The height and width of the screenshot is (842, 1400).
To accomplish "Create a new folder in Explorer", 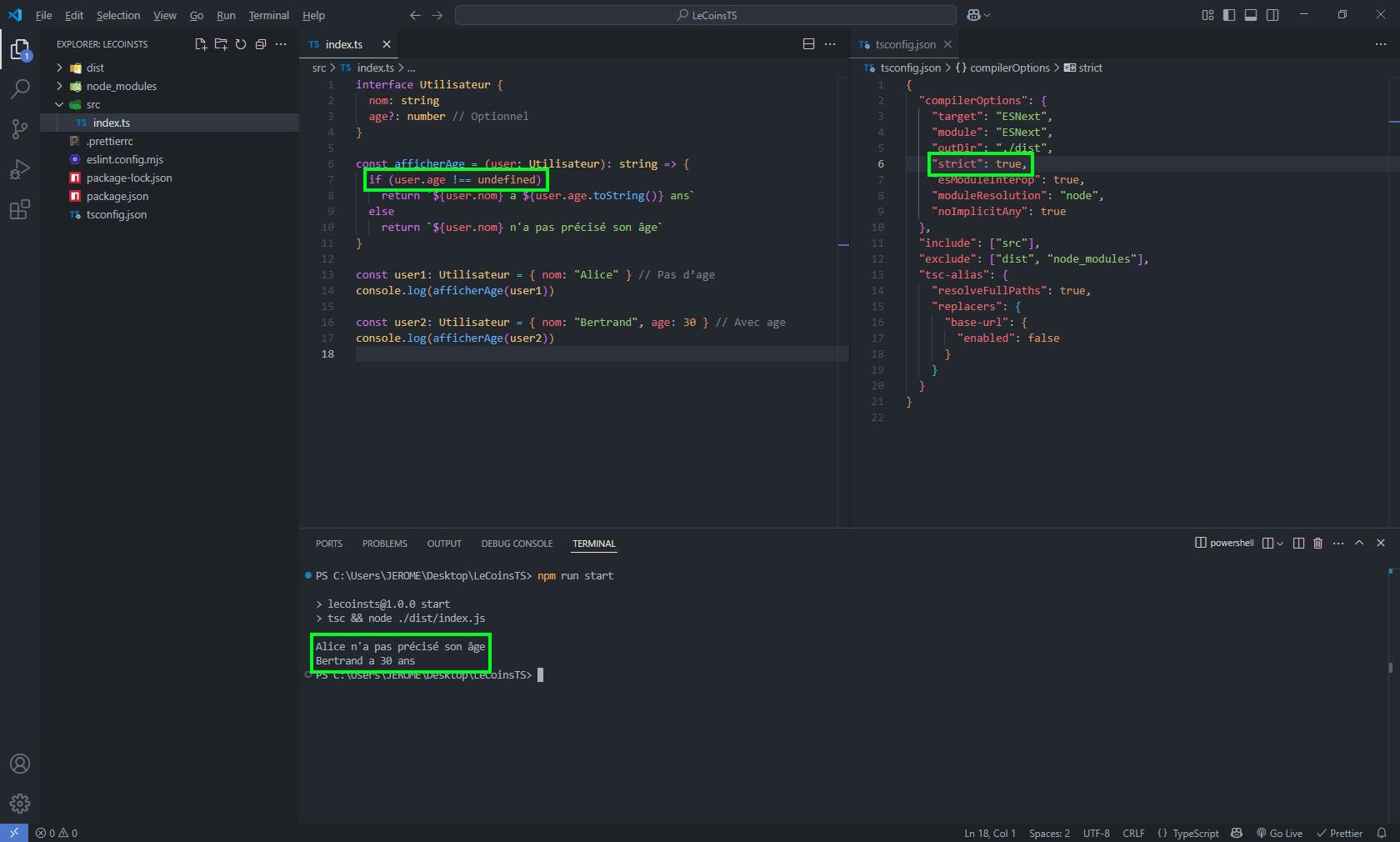I will coord(221,44).
